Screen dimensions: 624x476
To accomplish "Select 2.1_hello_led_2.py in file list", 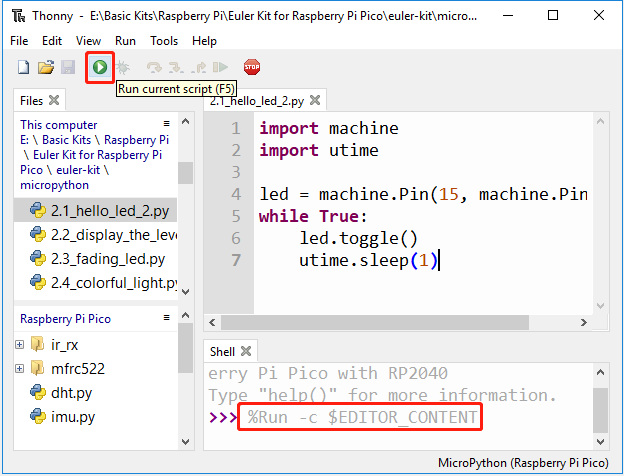I will [x=96, y=210].
